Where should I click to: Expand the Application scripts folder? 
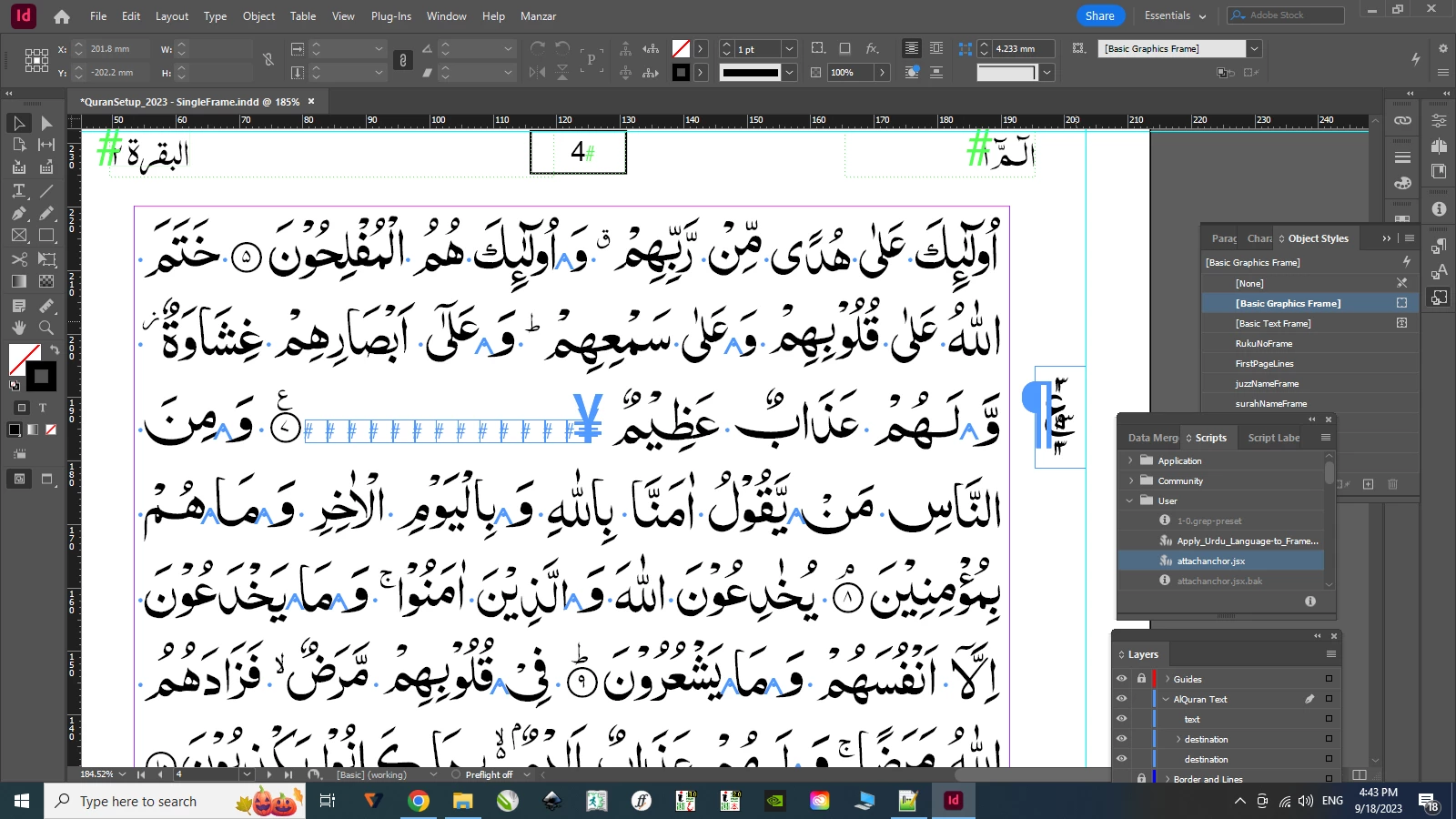(1130, 460)
